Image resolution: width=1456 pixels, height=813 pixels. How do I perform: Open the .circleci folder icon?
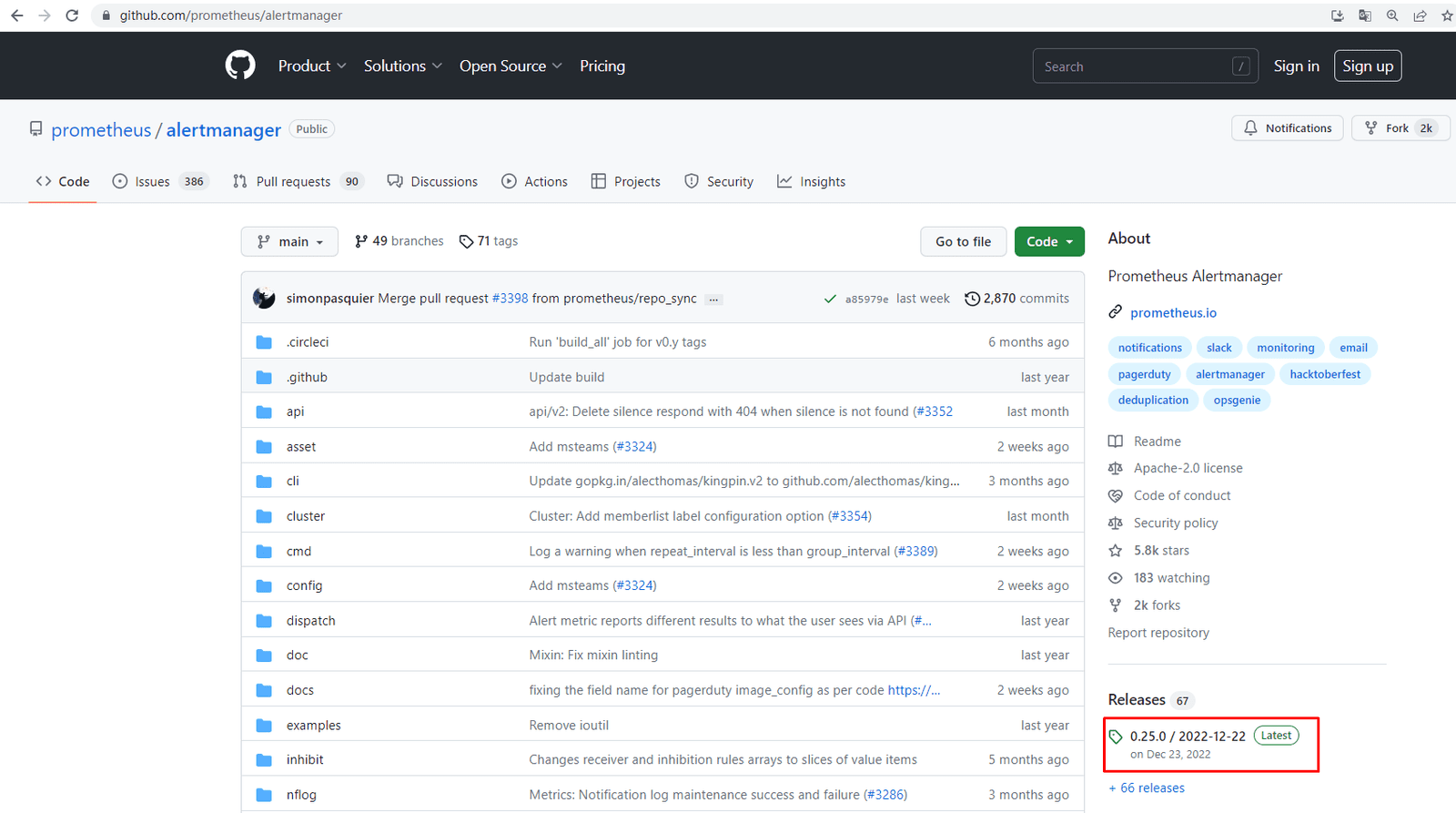(x=264, y=342)
